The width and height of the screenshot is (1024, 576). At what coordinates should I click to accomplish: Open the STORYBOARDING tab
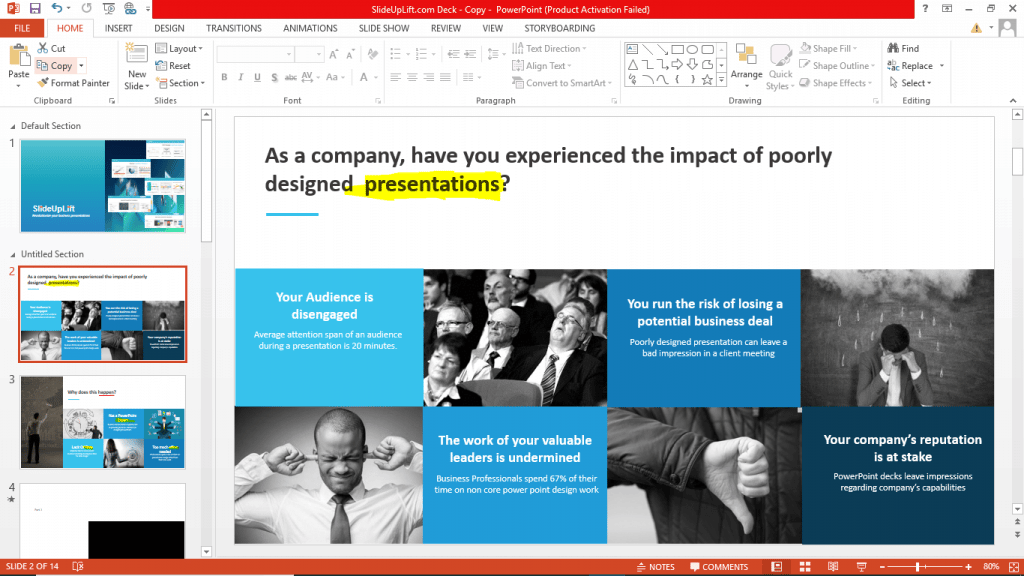559,27
